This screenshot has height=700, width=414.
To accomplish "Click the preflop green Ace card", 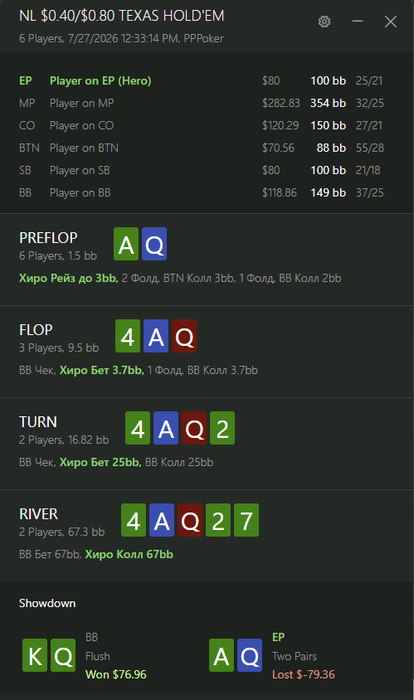I will 126,244.
